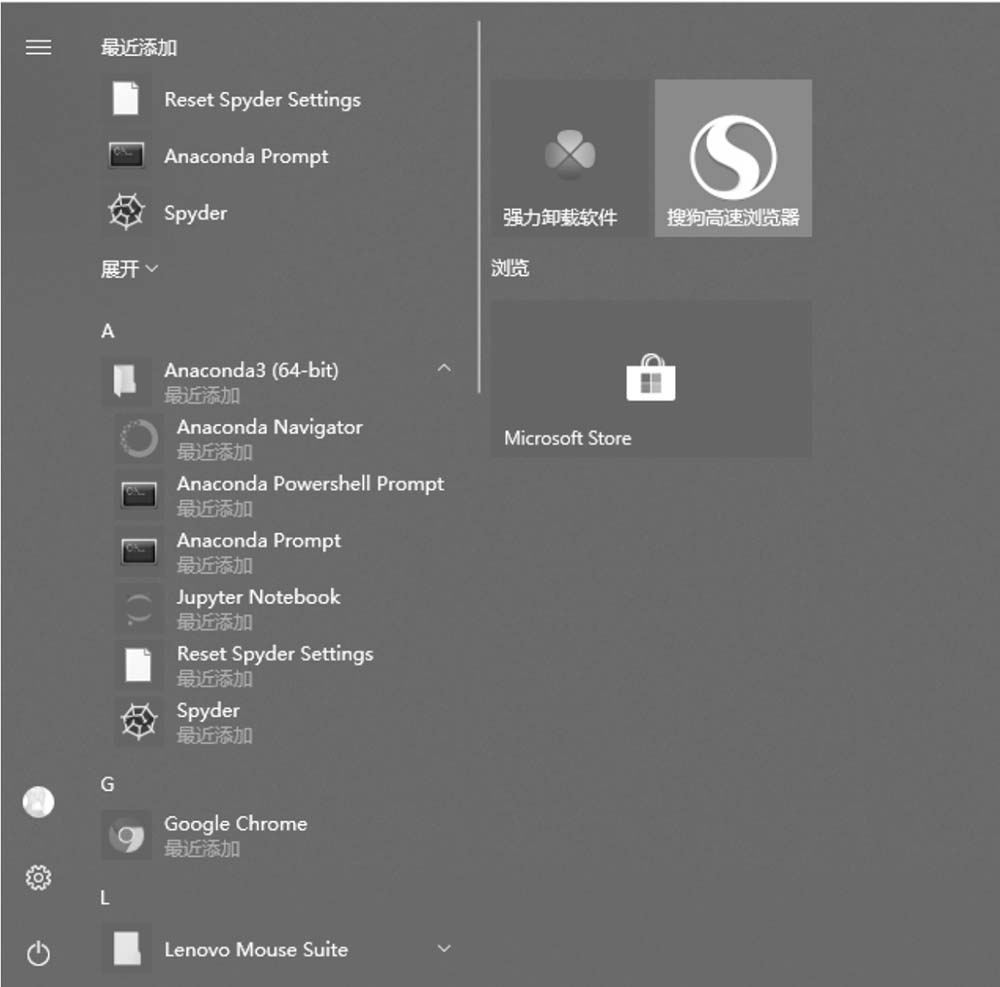Click the 最近添加 list heading
The height and width of the screenshot is (987, 1000).
[138, 47]
